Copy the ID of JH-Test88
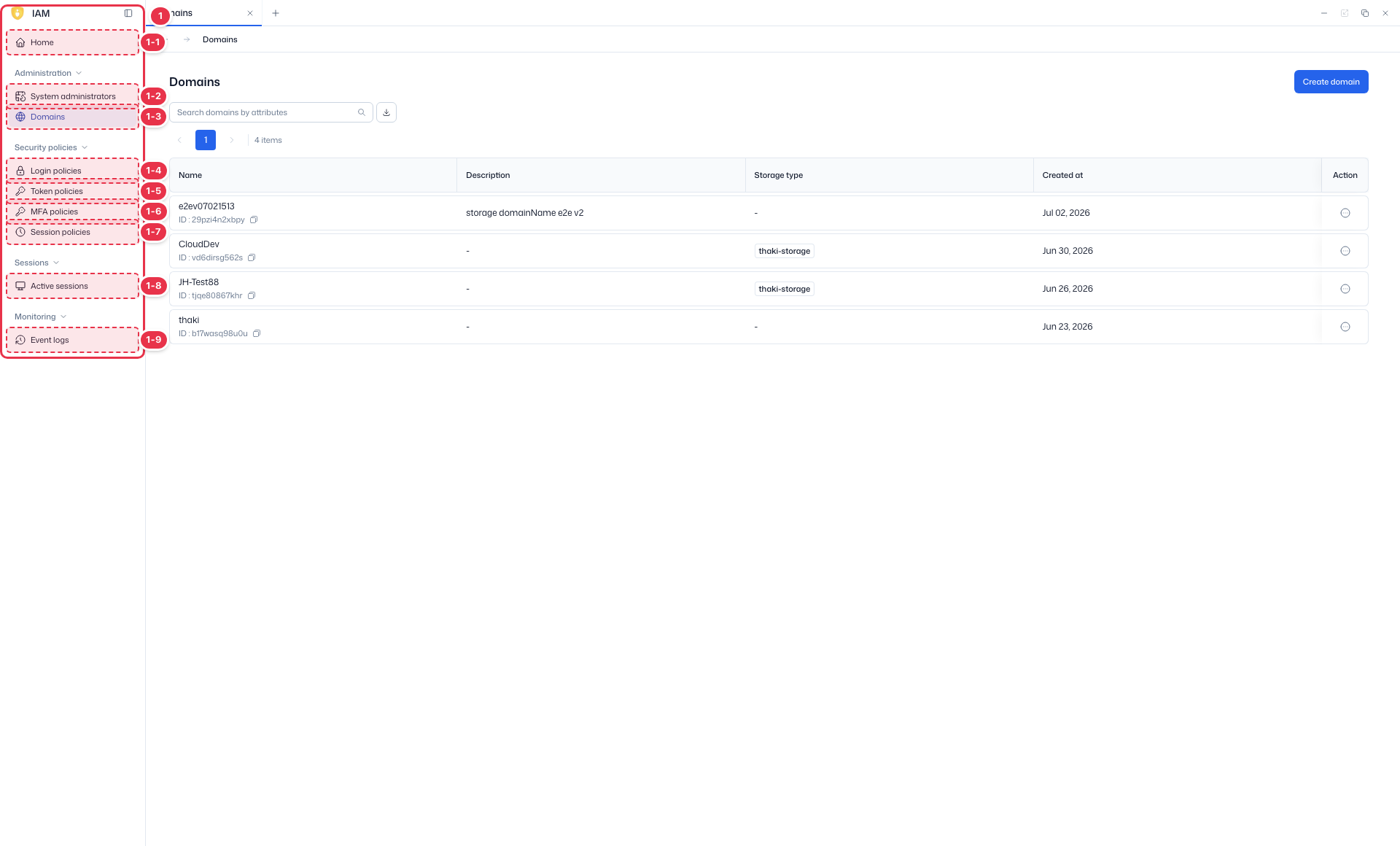Image resolution: width=1400 pixels, height=846 pixels. [252, 295]
